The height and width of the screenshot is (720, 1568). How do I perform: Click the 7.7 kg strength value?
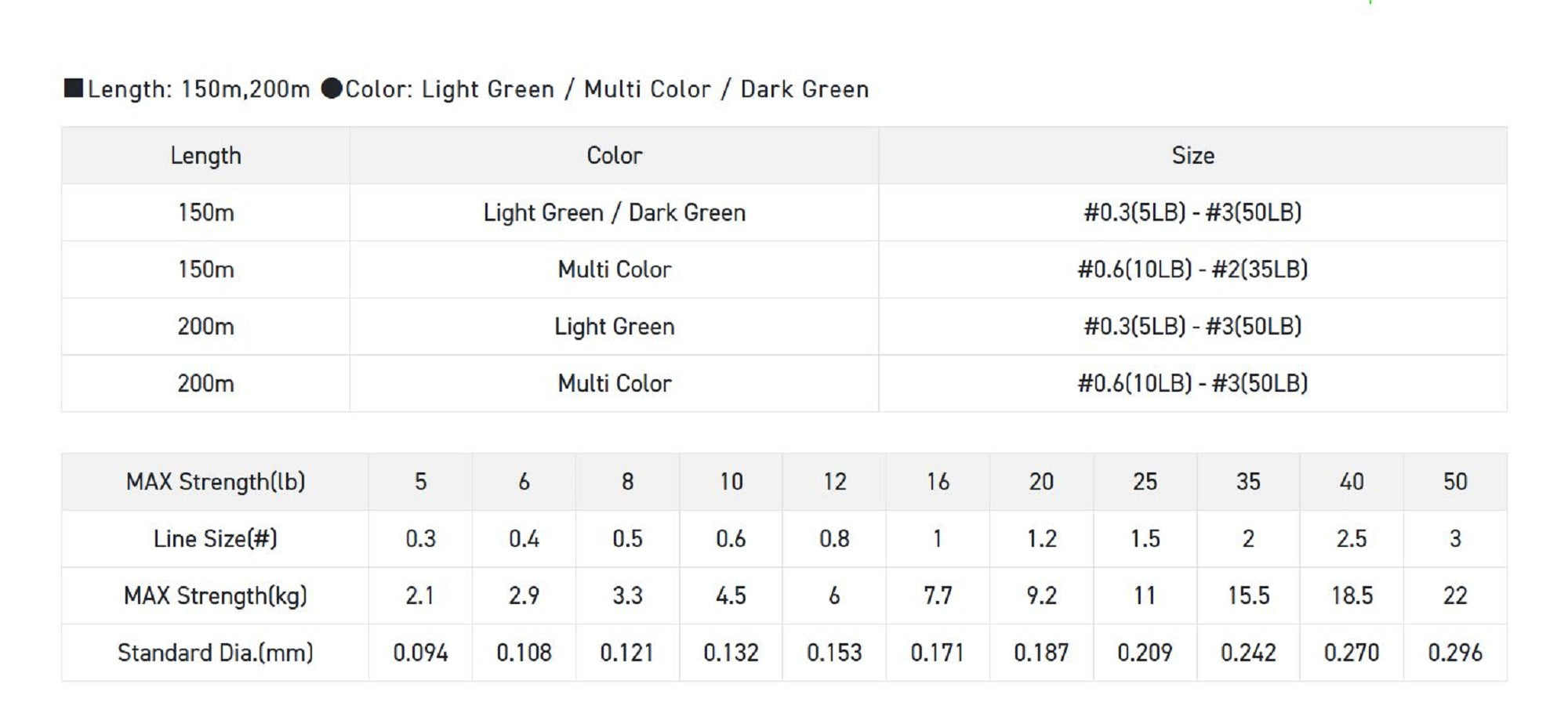(938, 596)
